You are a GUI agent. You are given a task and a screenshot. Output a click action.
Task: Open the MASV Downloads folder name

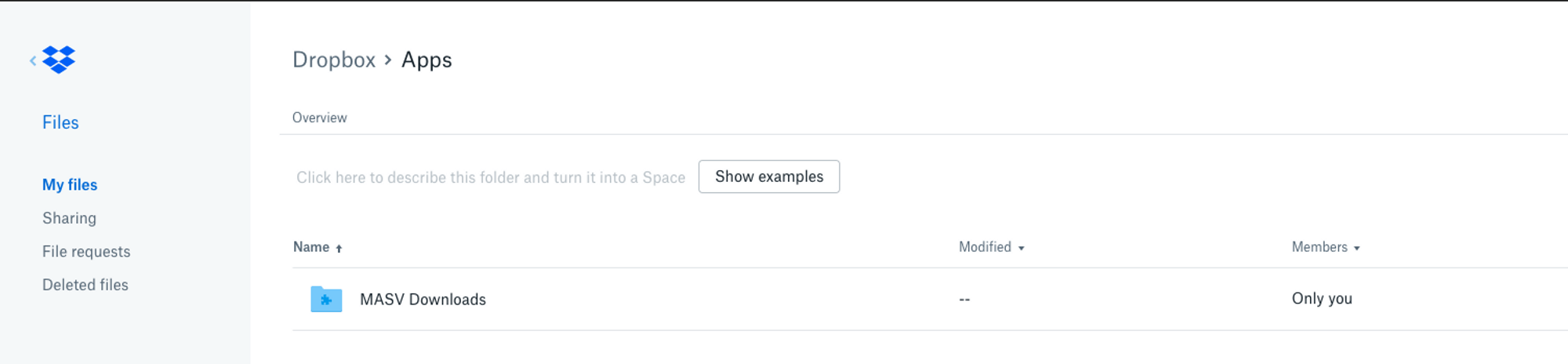point(423,300)
